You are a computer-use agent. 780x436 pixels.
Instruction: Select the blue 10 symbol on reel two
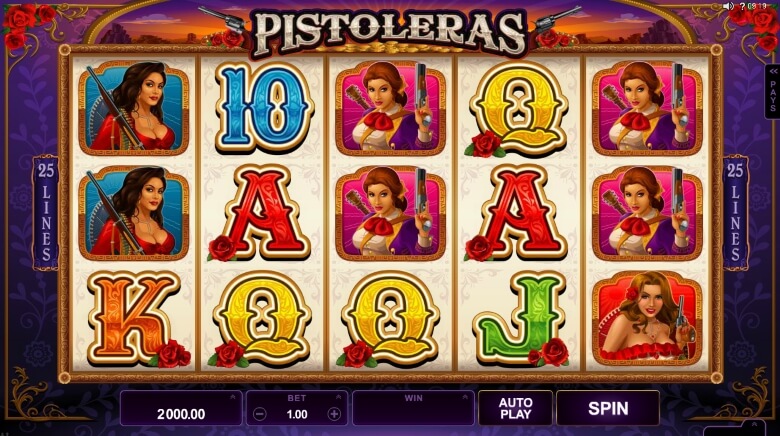pos(263,109)
